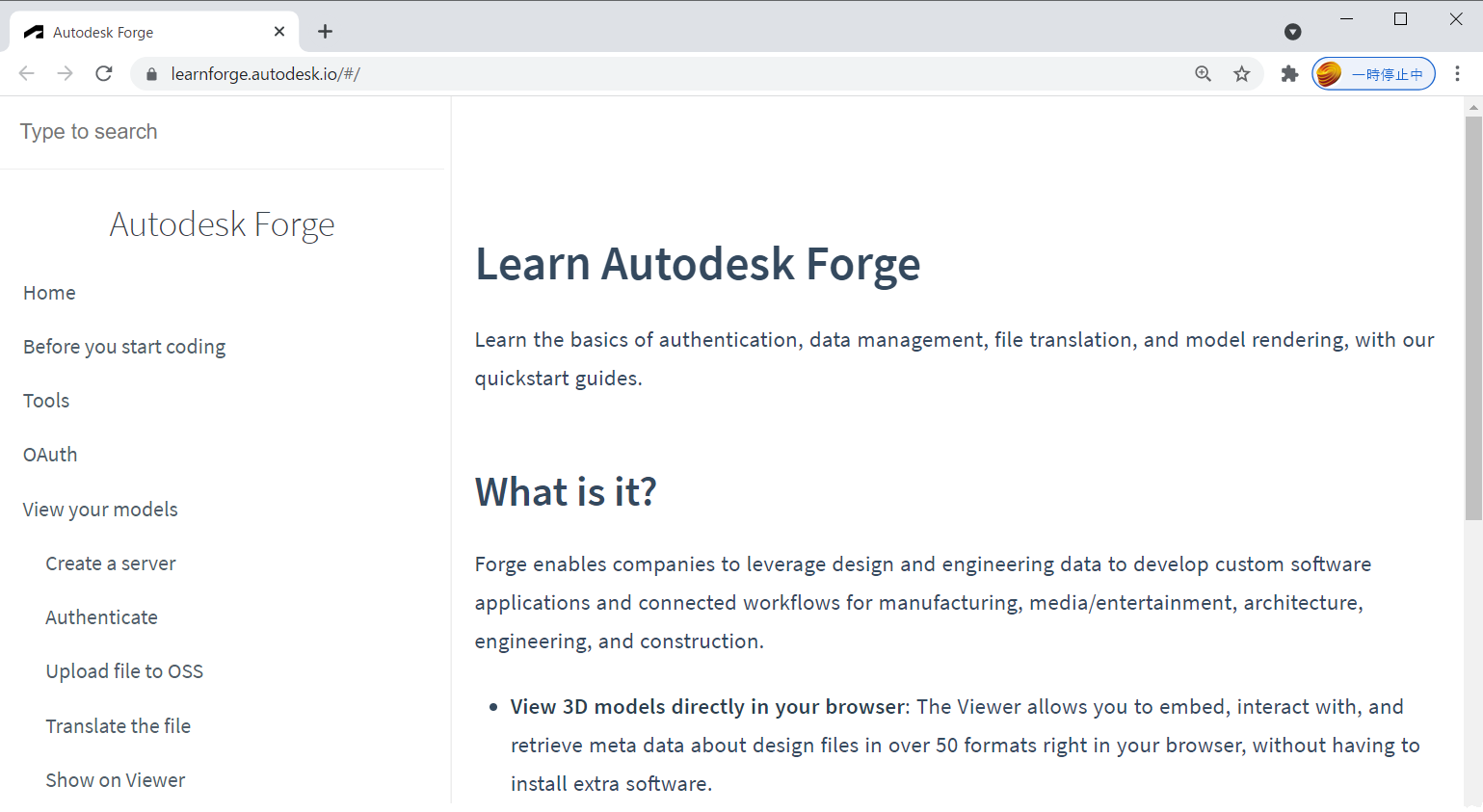
Task: Open Translate the file page
Action: click(118, 726)
